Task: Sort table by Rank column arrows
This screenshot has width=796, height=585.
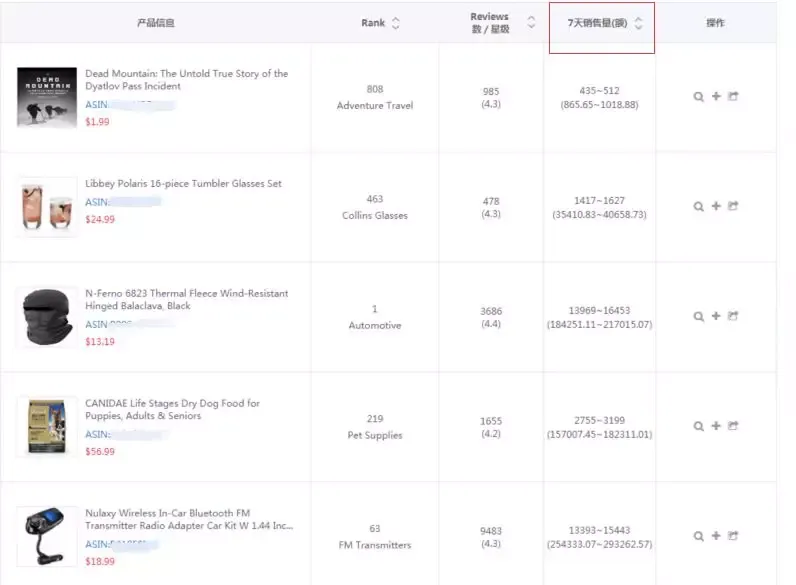Action: (x=395, y=23)
